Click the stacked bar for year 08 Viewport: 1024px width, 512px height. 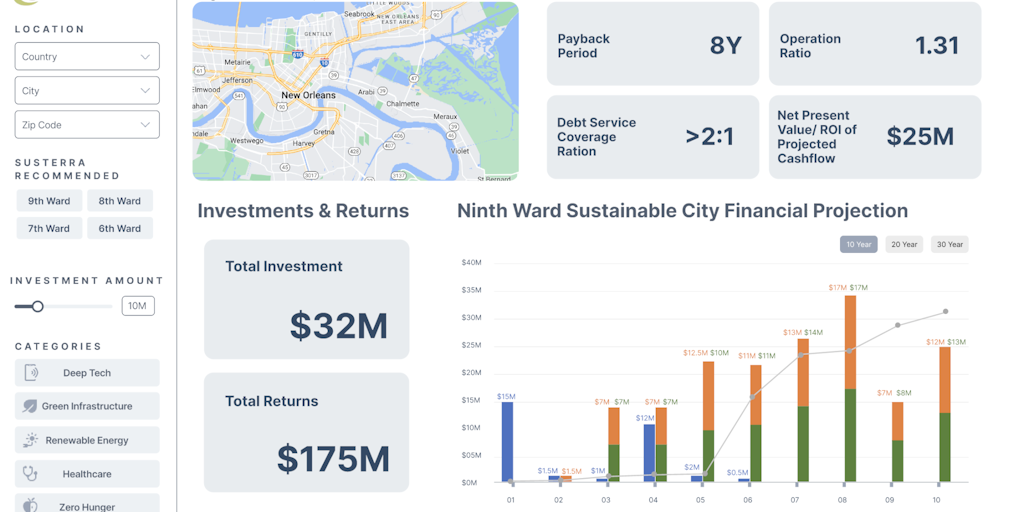click(x=850, y=389)
